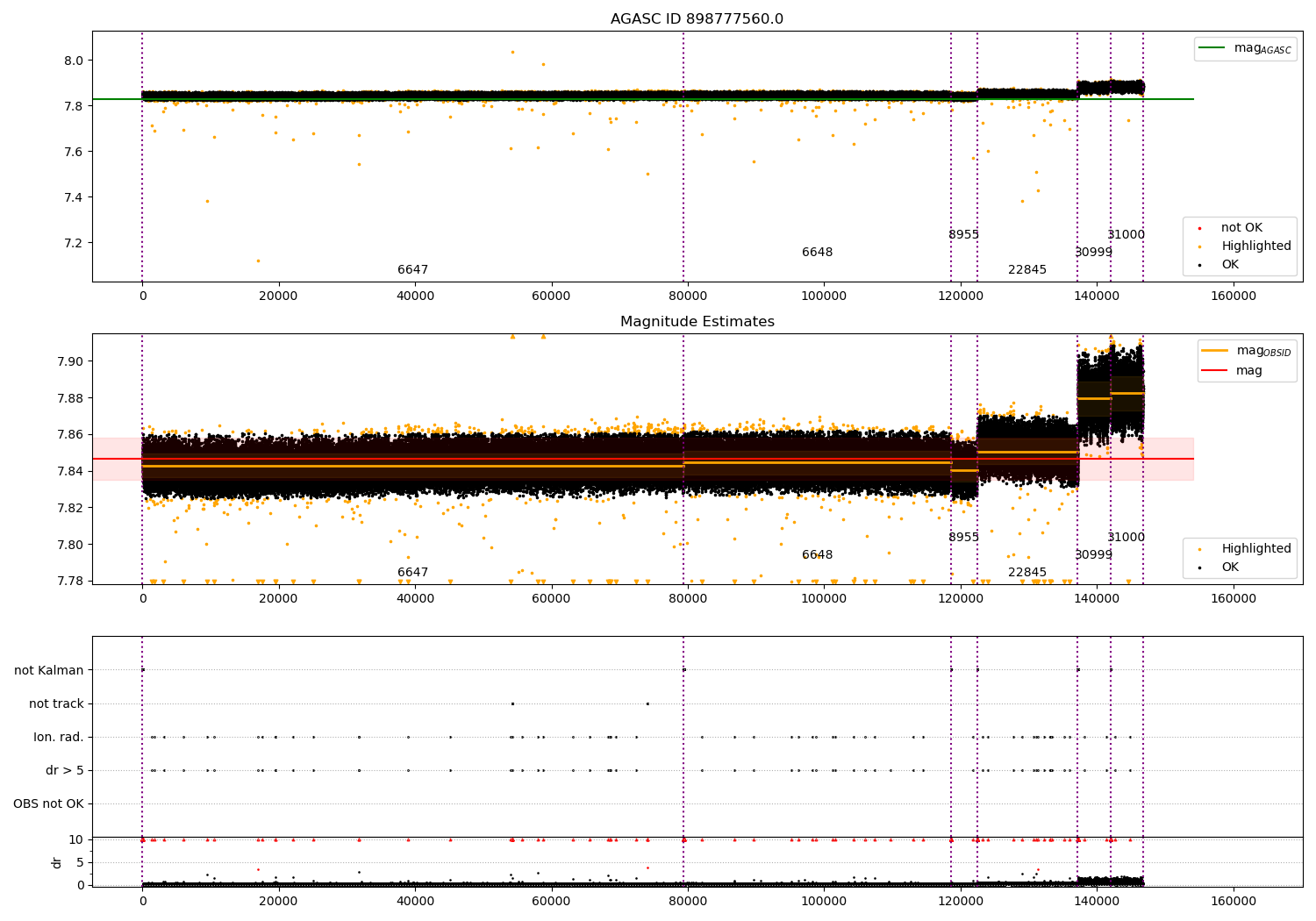The image size is (1316, 921).
Task: Click the 5 tick on the dr axis
Action: [x=80, y=862]
